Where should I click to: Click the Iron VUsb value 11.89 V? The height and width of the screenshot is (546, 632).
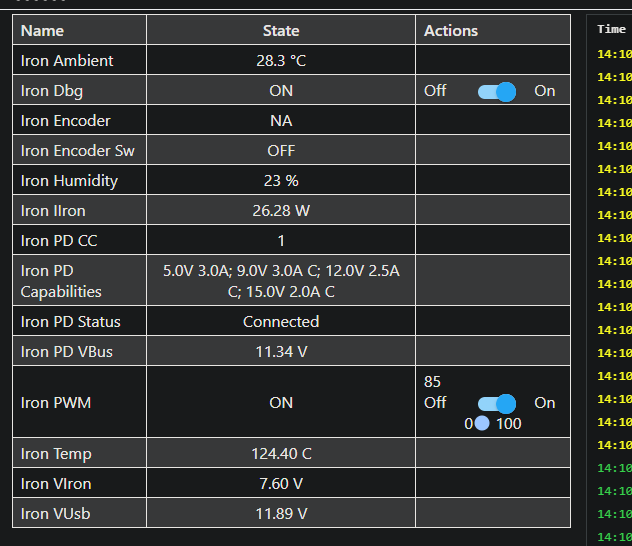click(281, 514)
